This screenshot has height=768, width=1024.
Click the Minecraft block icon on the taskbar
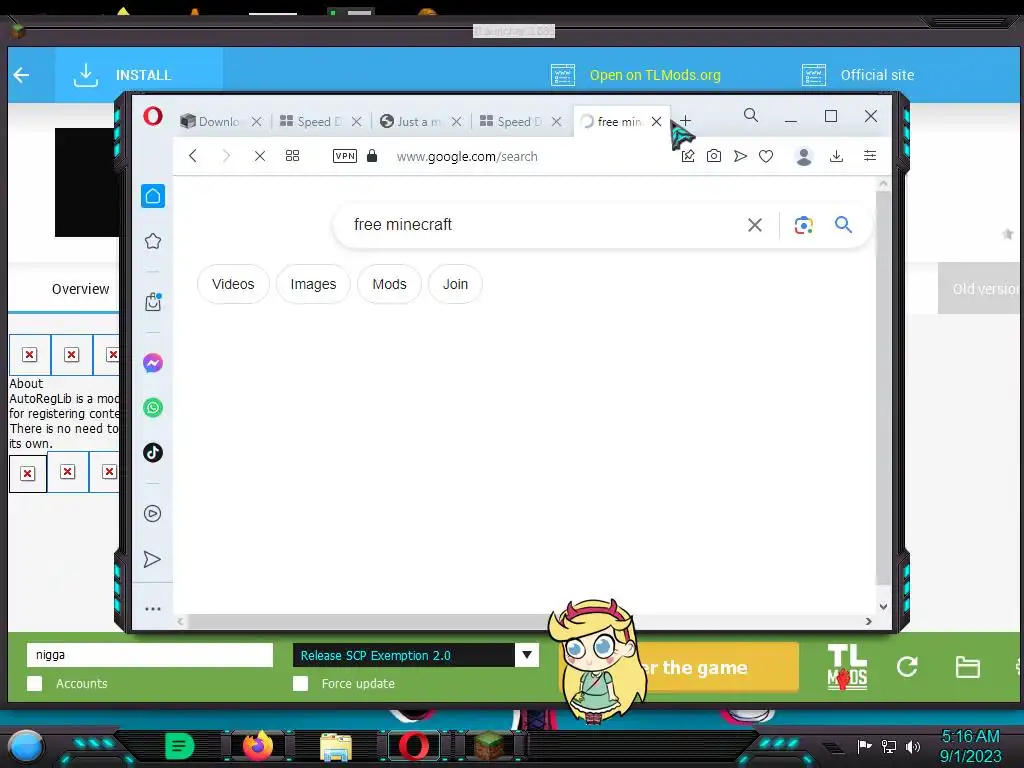pos(488,746)
